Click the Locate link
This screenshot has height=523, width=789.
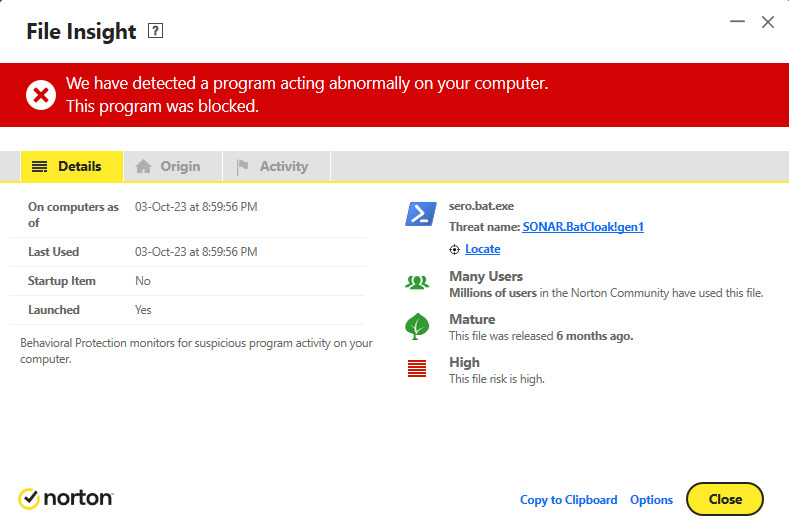(x=482, y=249)
